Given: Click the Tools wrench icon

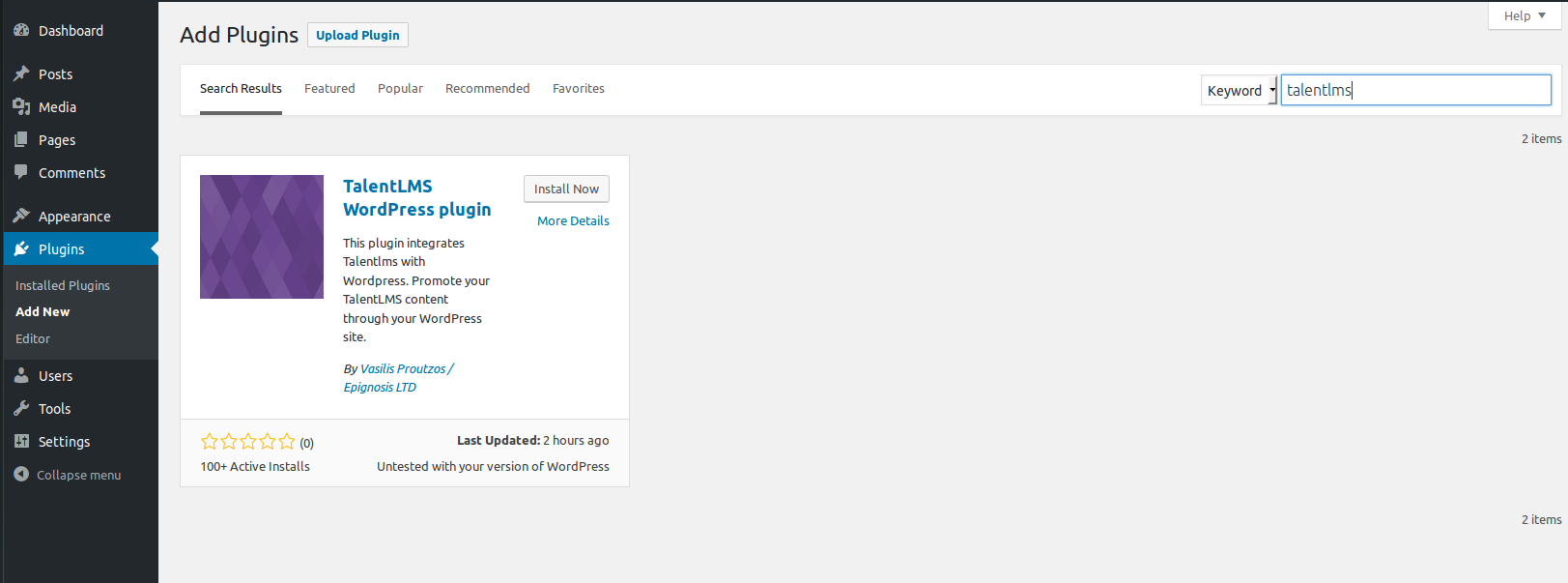Looking at the screenshot, I should click(x=21, y=409).
